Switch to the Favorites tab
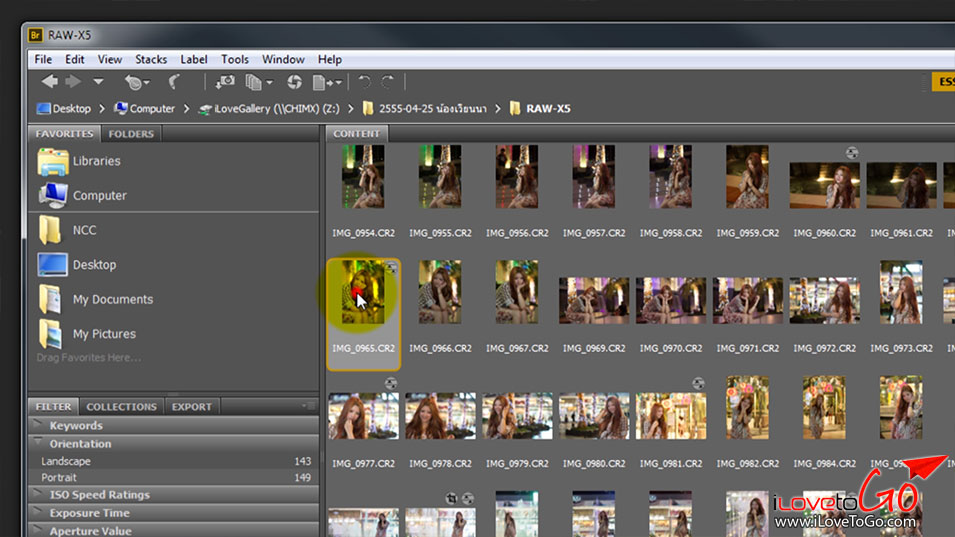This screenshot has height=537, width=955. coord(64,133)
